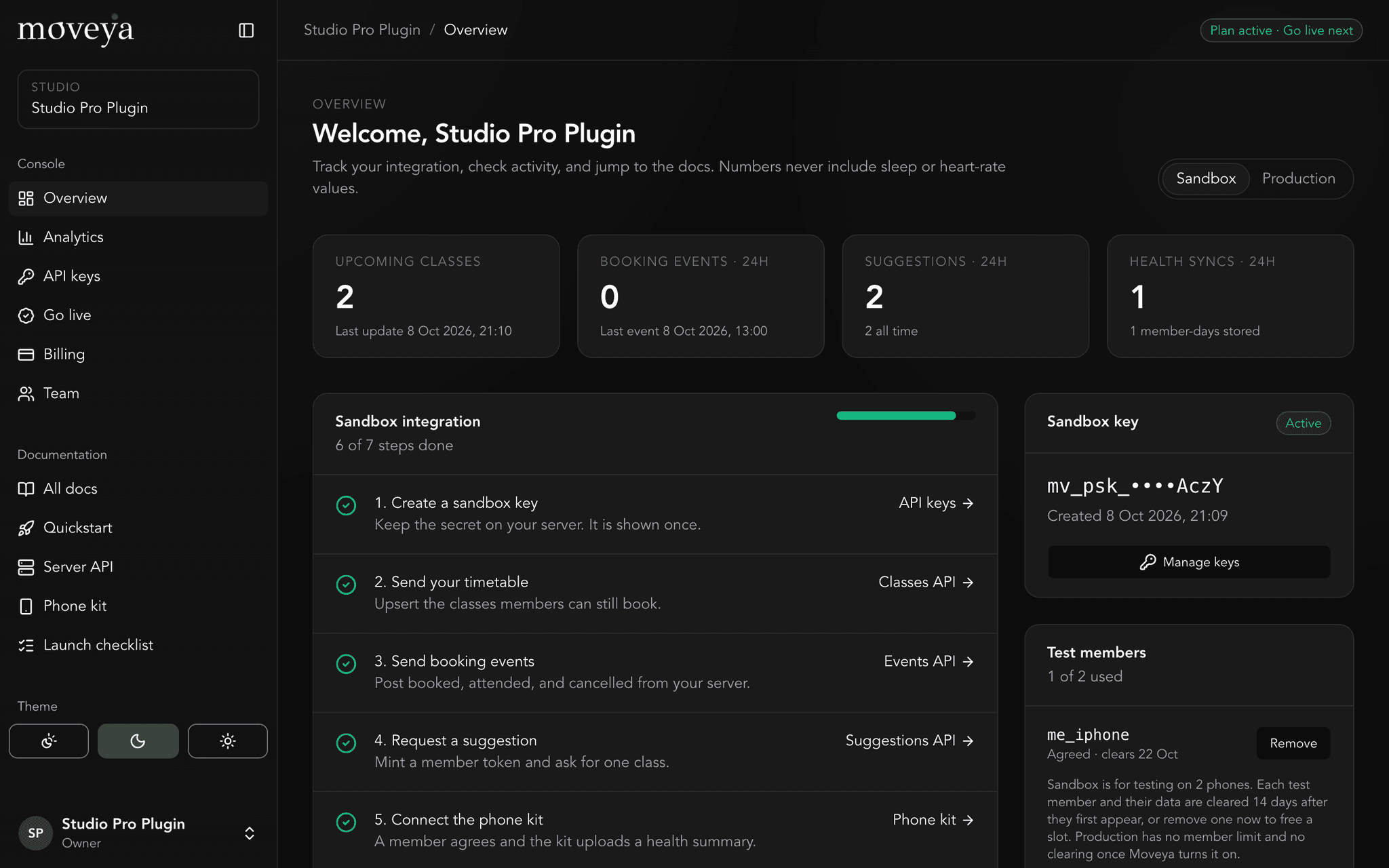Screen dimensions: 1389x868
Task: Click the green check beside Send booking events
Action: [x=346, y=663]
